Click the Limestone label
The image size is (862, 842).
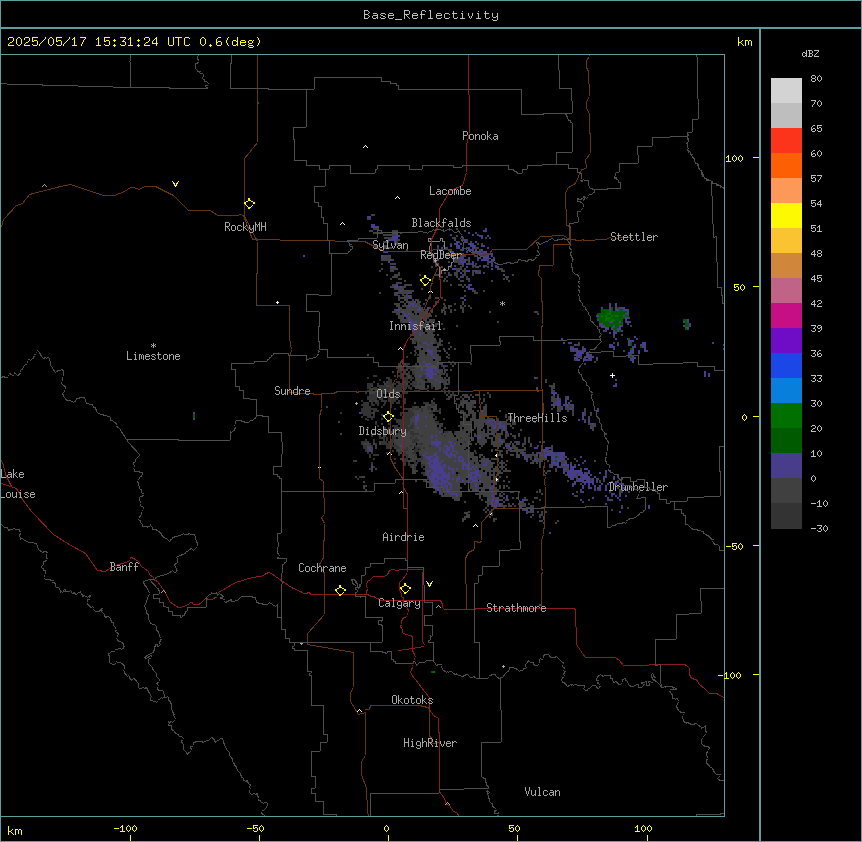153,356
